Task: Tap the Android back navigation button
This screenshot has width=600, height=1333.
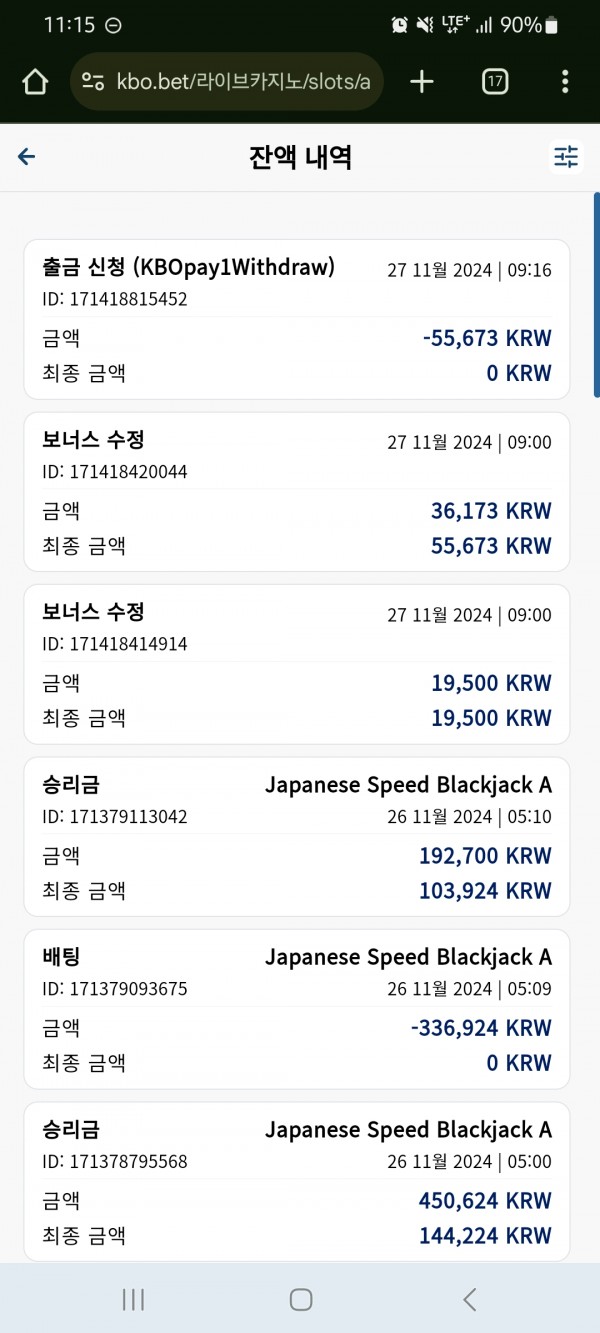Action: click(x=469, y=1299)
